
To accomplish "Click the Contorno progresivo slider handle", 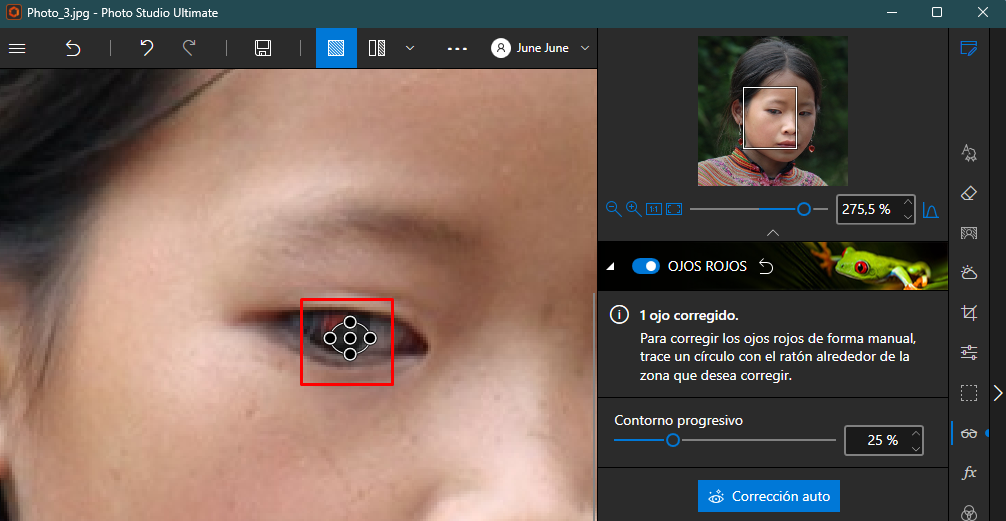I will (672, 440).
